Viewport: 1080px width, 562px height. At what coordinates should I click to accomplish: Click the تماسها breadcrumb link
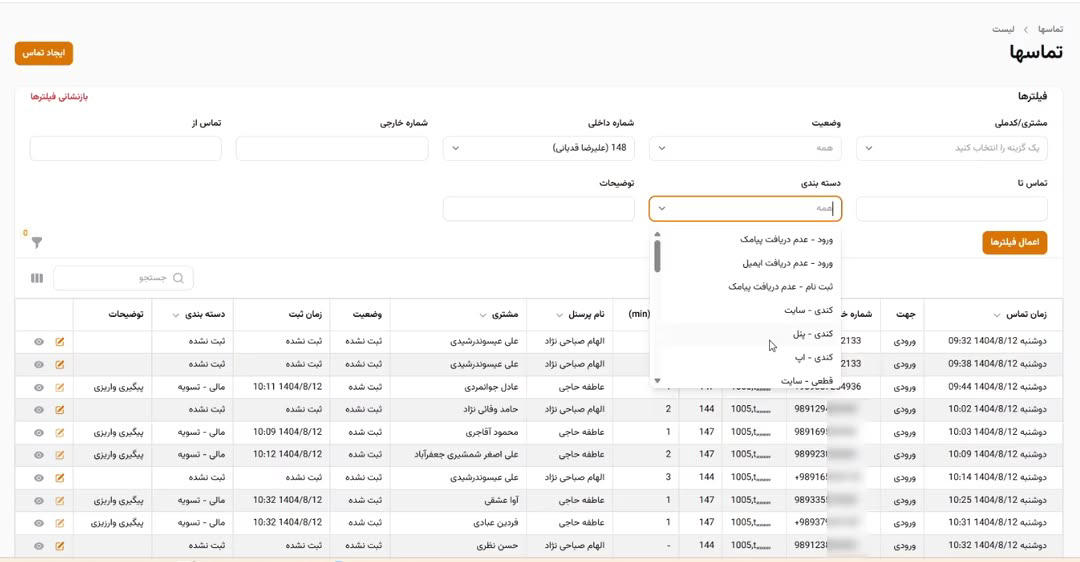point(1050,29)
